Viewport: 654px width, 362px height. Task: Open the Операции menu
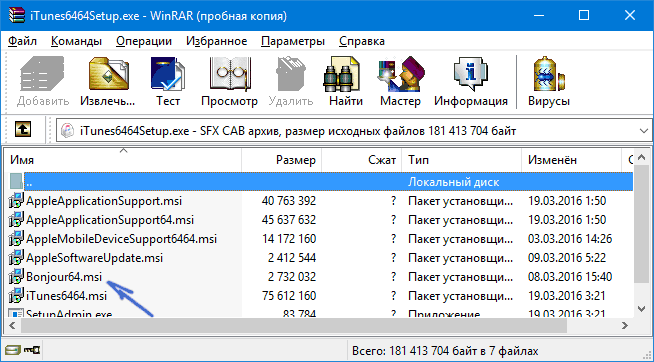(x=144, y=41)
